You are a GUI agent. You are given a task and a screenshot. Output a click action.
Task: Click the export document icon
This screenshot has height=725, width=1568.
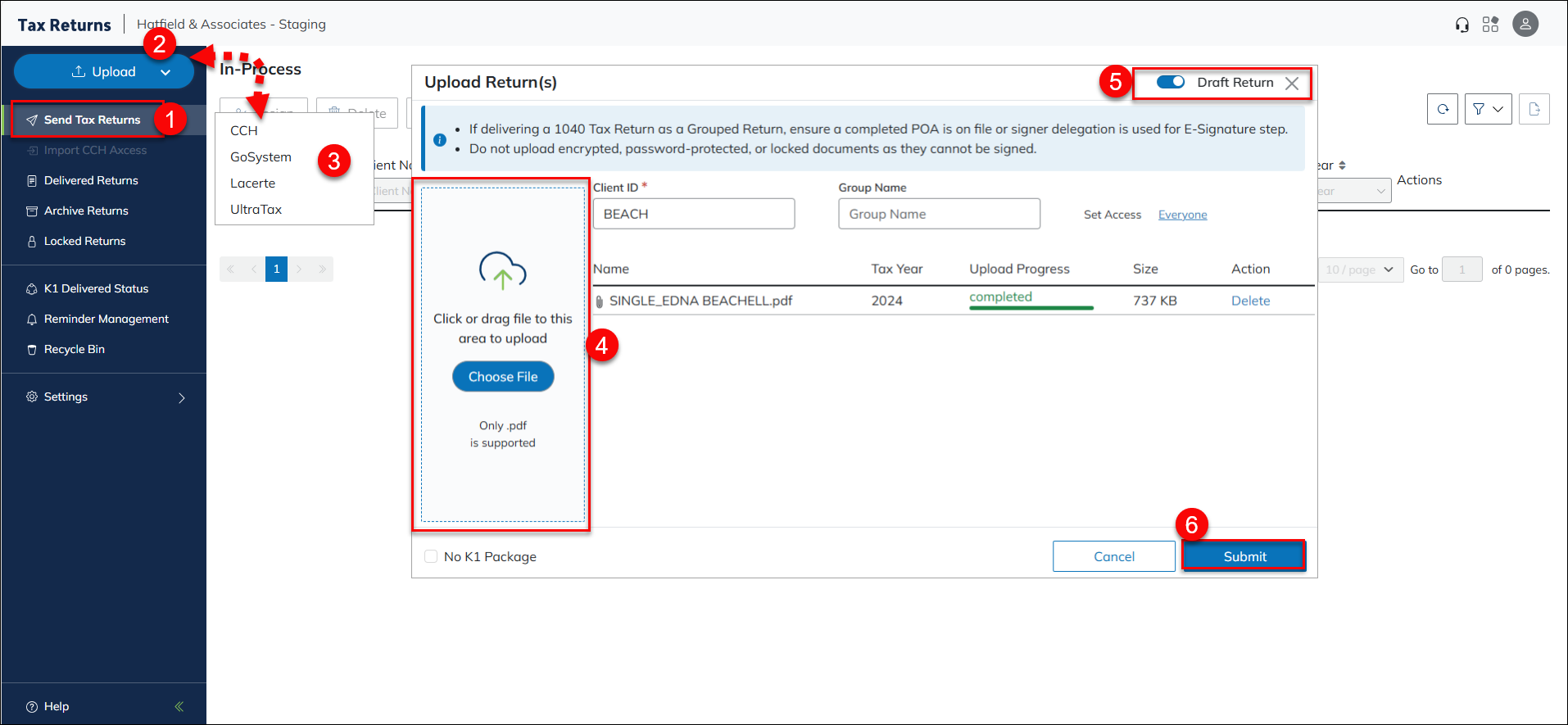pos(1534,109)
